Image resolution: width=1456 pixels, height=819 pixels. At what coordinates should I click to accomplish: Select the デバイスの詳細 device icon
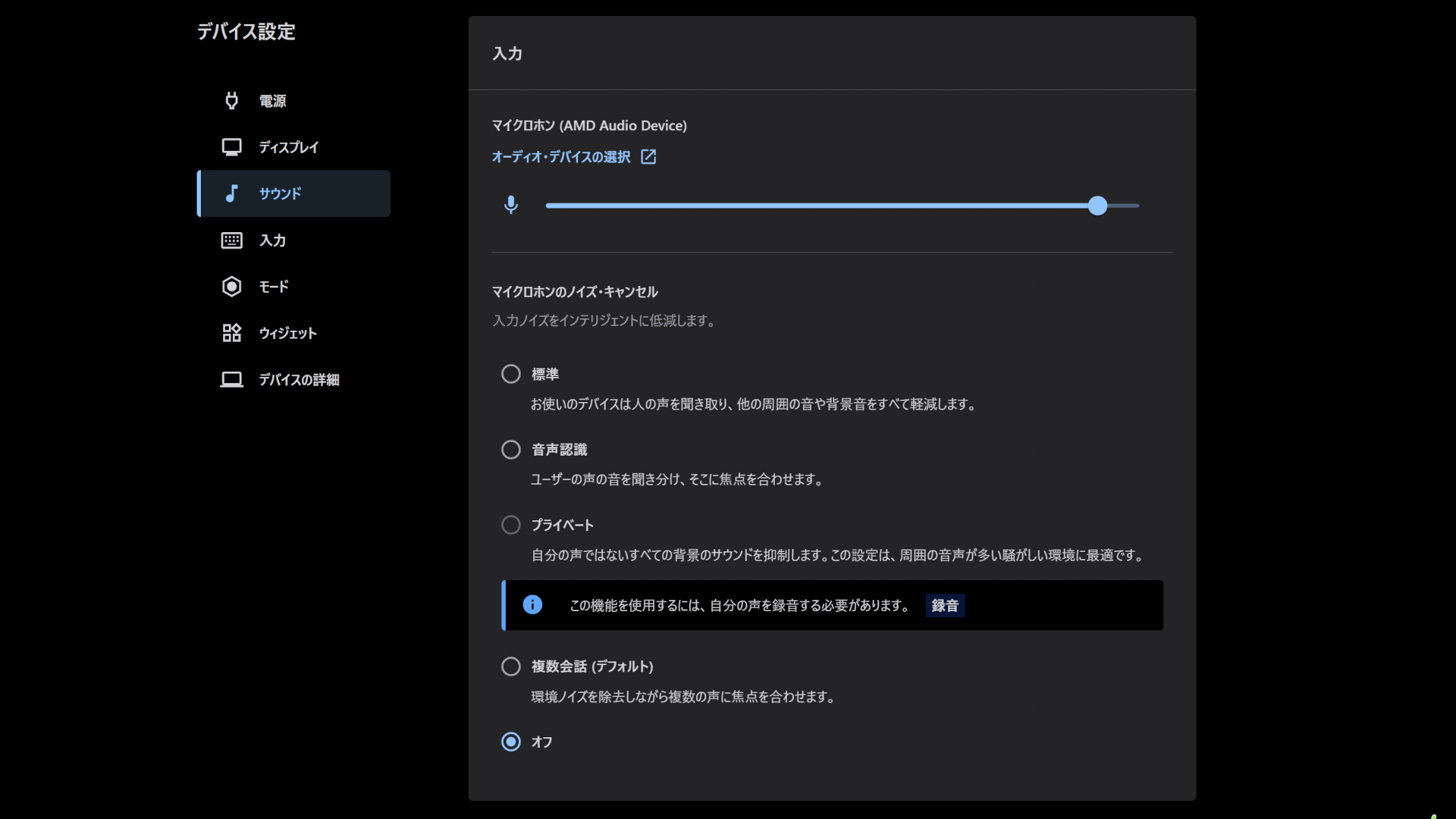tap(231, 379)
